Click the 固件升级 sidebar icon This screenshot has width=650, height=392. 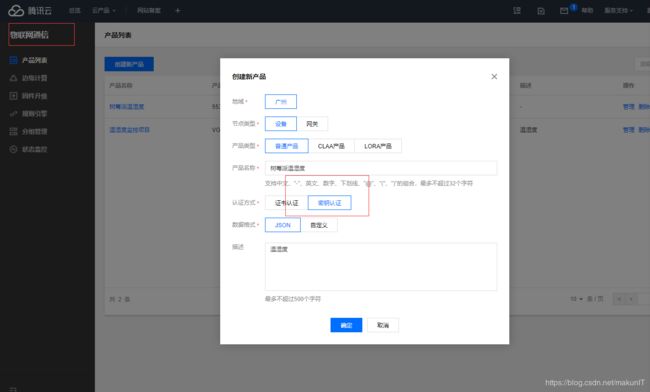(13, 96)
